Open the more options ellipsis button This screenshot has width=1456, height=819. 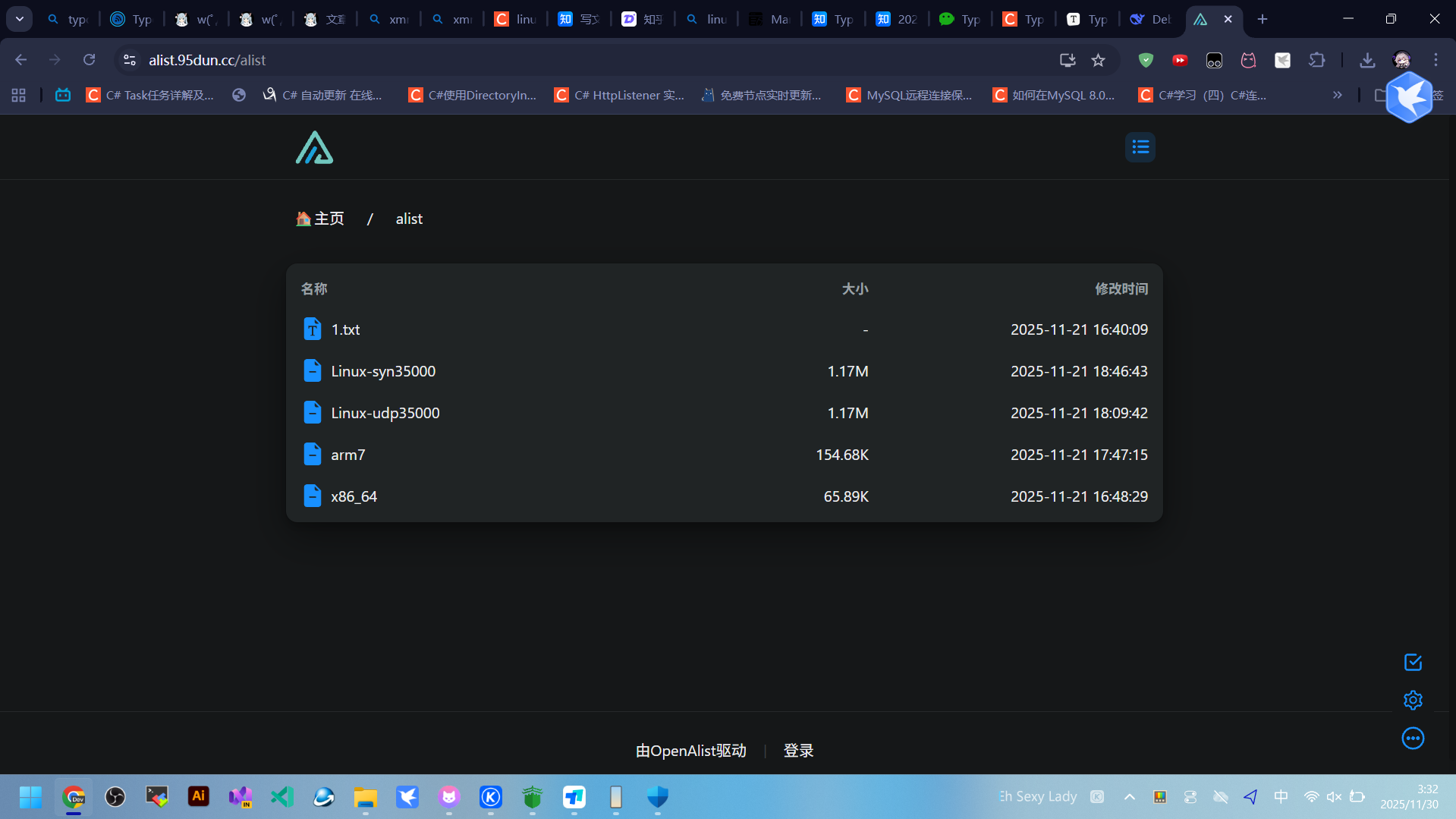point(1412,739)
